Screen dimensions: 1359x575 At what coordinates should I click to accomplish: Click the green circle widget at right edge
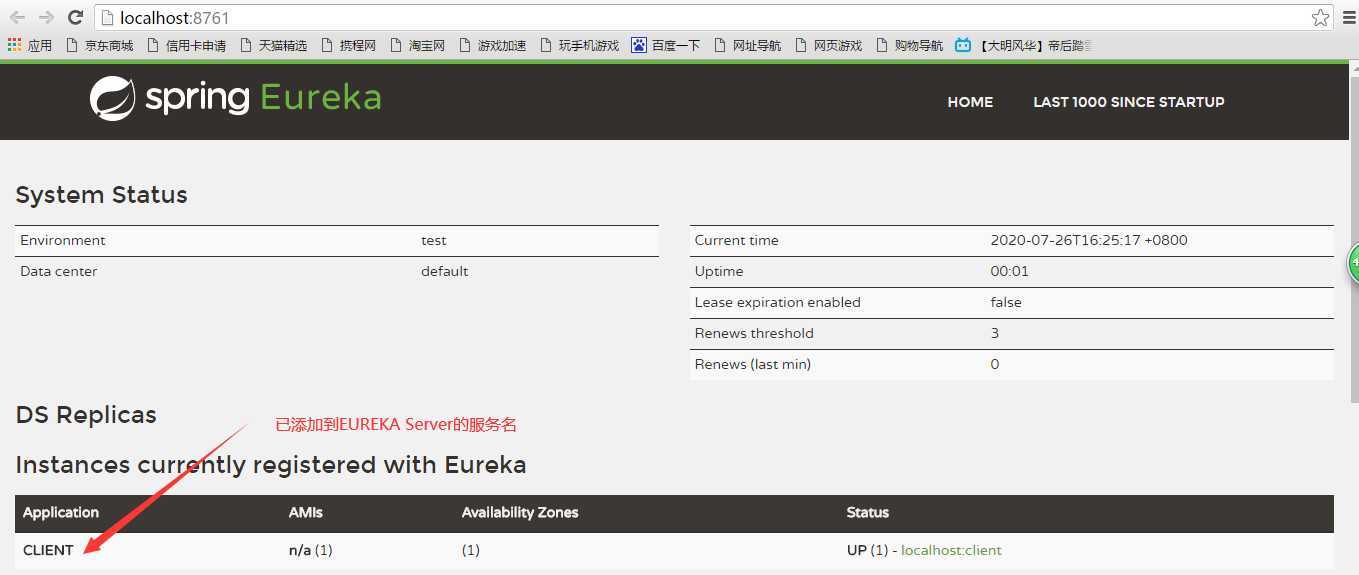coord(1353,265)
